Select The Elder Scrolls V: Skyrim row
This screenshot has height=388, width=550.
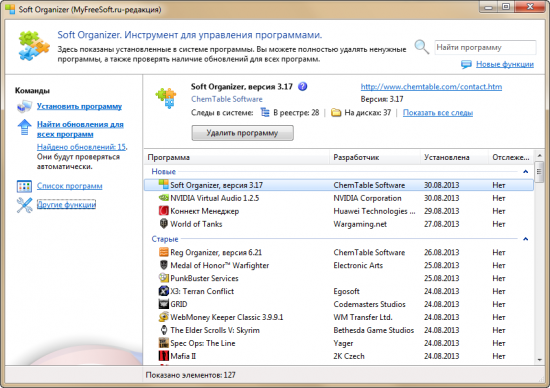pos(338,330)
